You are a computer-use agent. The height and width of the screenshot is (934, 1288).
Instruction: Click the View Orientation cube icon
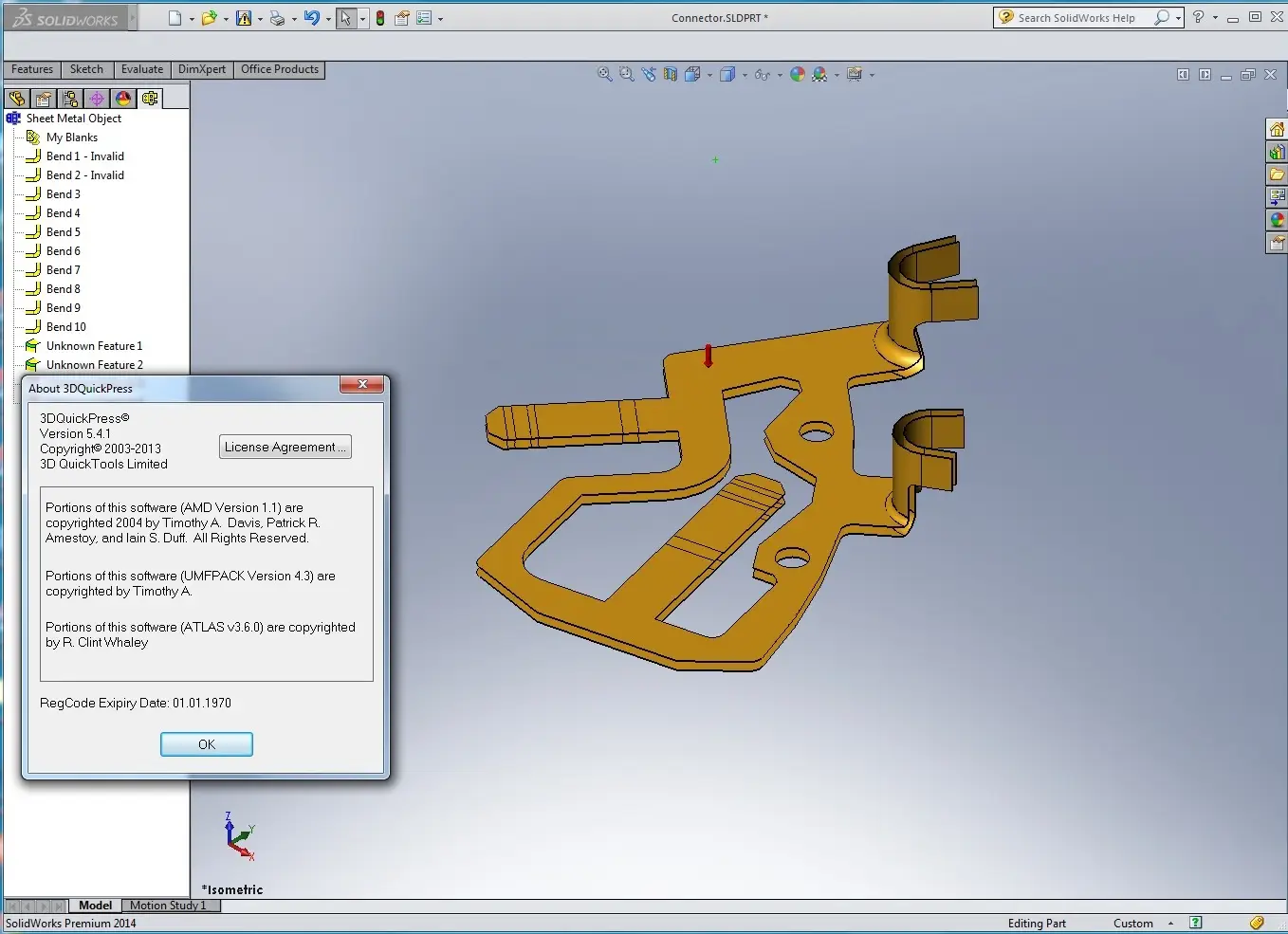[x=693, y=74]
